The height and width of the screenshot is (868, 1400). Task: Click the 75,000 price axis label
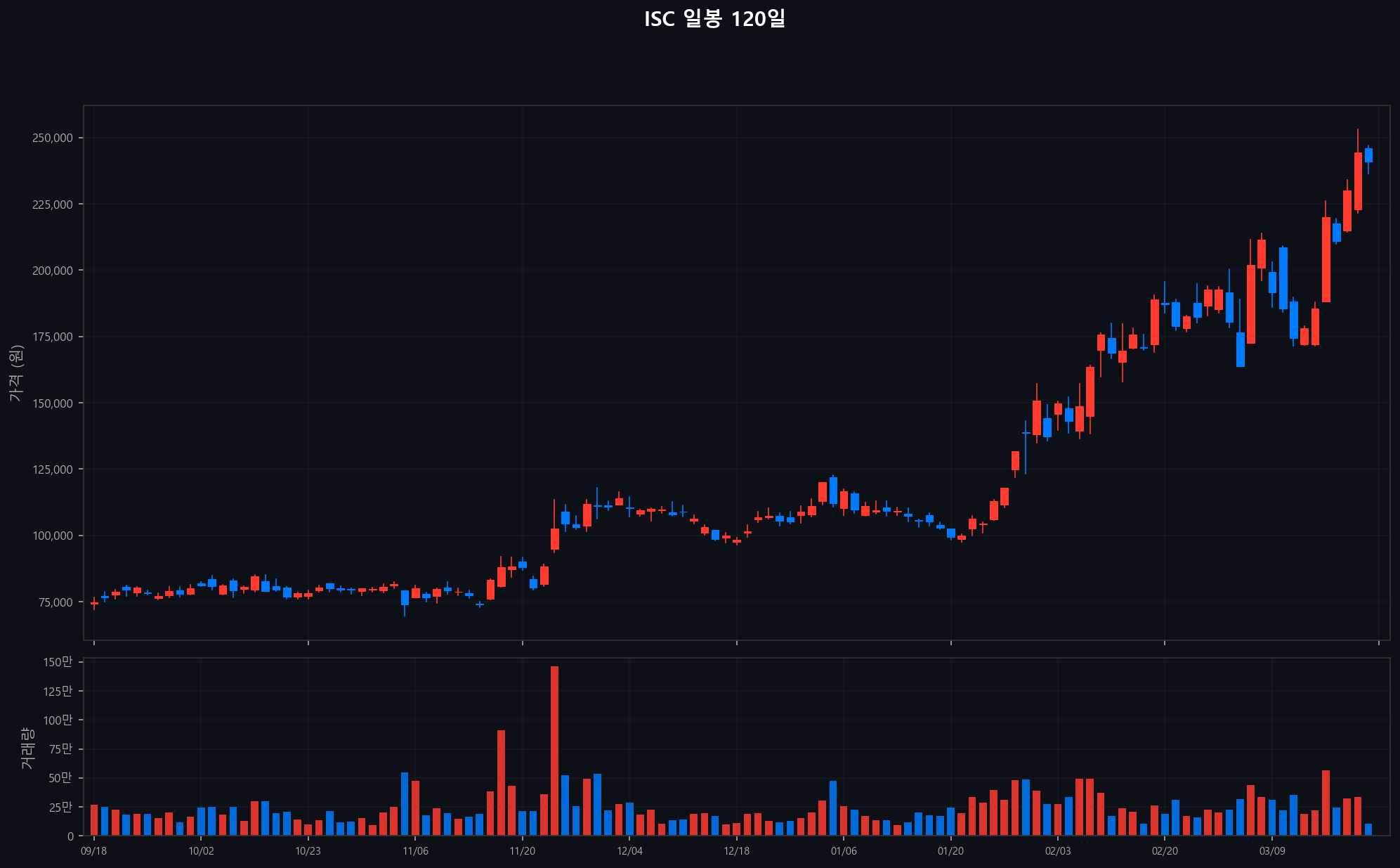(55, 602)
